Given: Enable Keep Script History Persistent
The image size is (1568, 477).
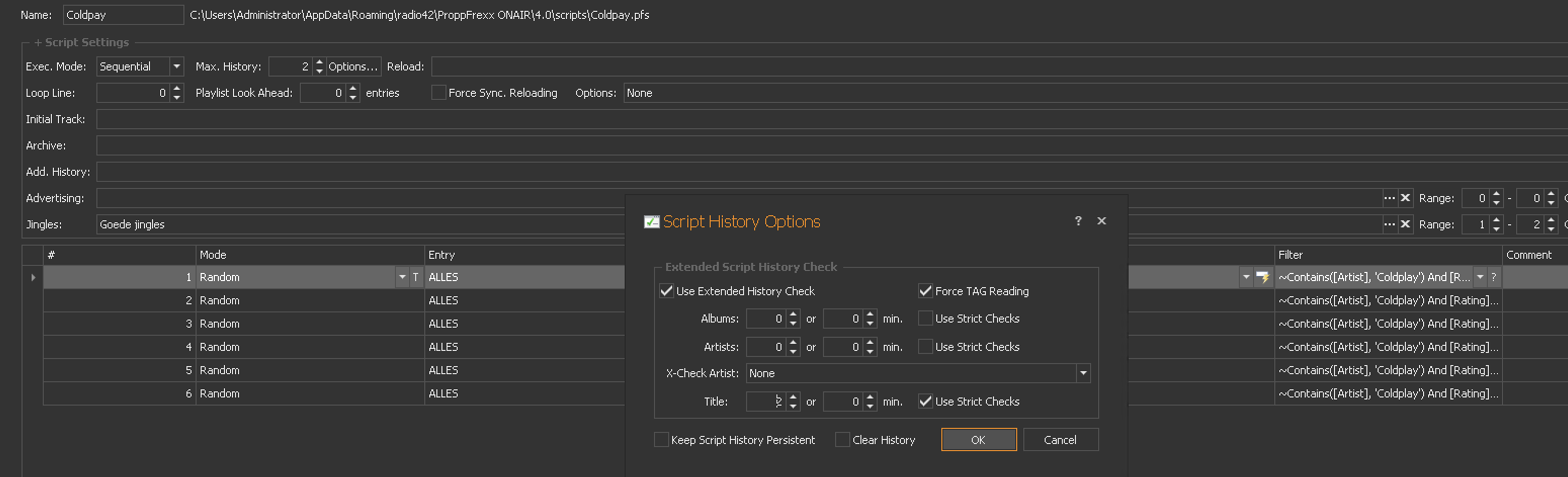Looking at the screenshot, I should (661, 440).
